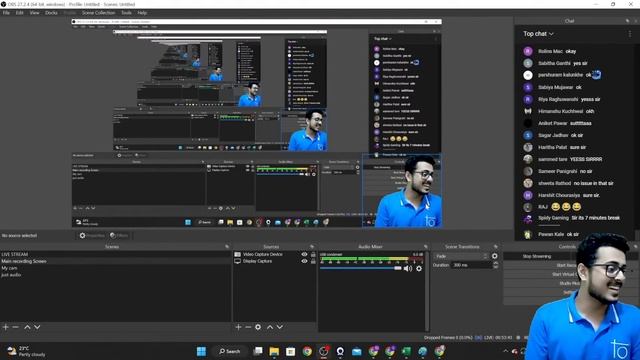
Task: Select the My cam scene
Action: point(116,268)
